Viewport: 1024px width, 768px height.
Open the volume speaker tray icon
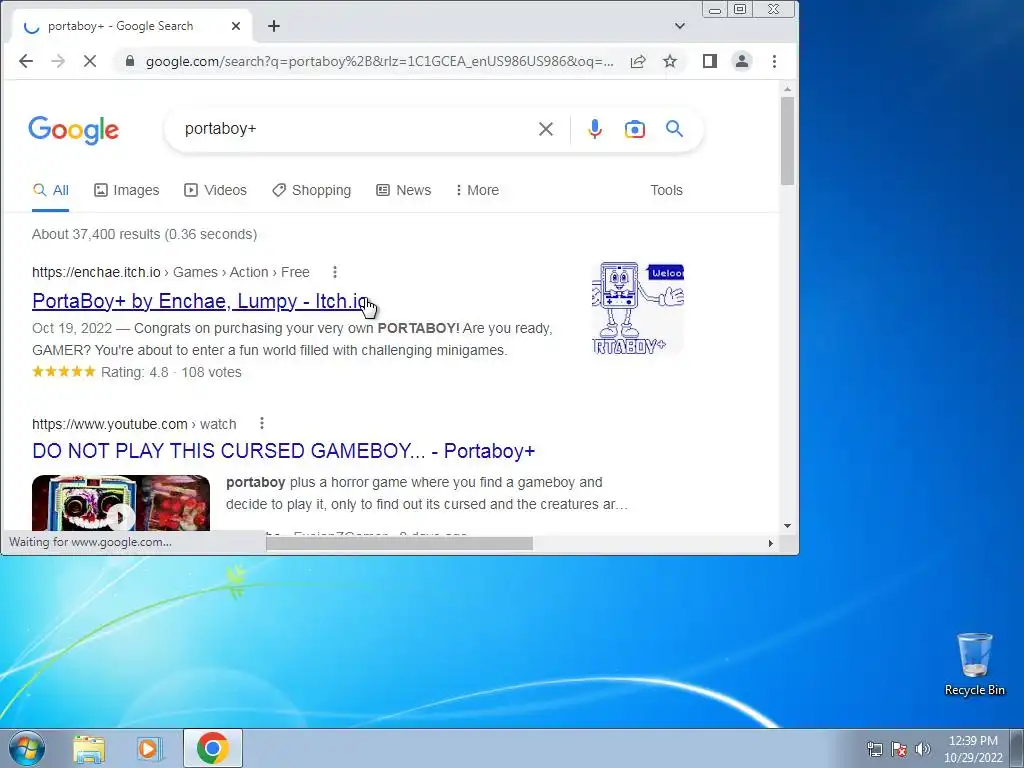point(923,749)
